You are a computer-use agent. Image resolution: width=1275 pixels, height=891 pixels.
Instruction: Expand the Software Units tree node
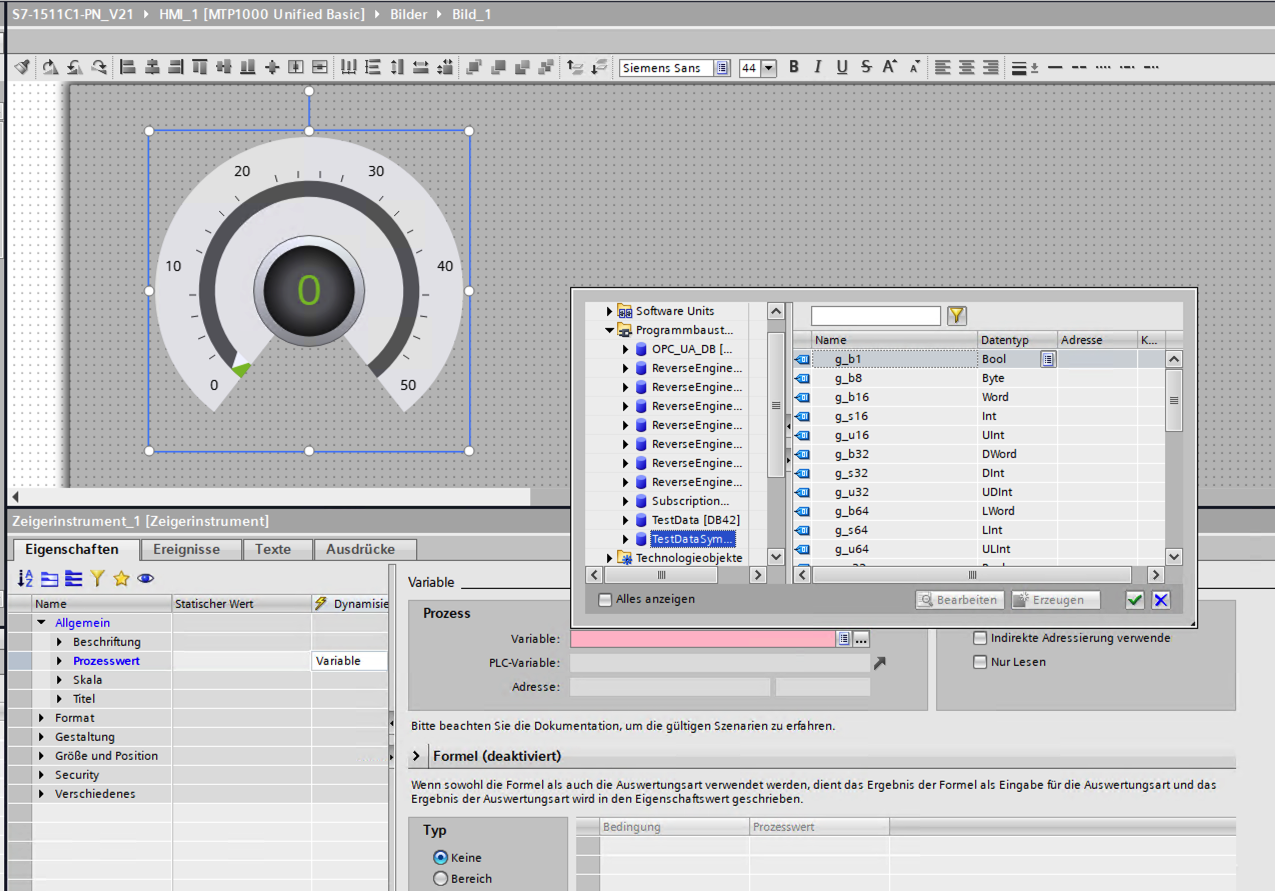click(609, 311)
